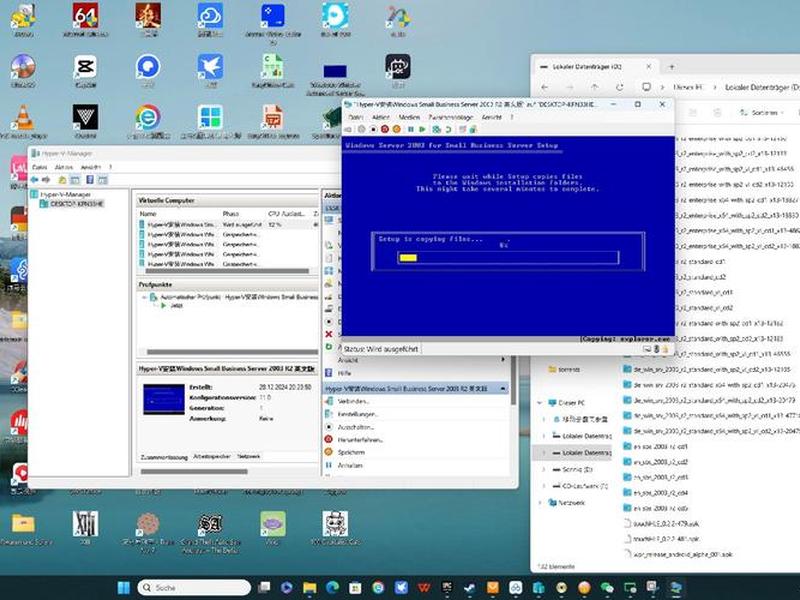Screen dimensions: 800x600
Task: Click Refresh icon in File Explorer address bar
Action: pos(619,87)
